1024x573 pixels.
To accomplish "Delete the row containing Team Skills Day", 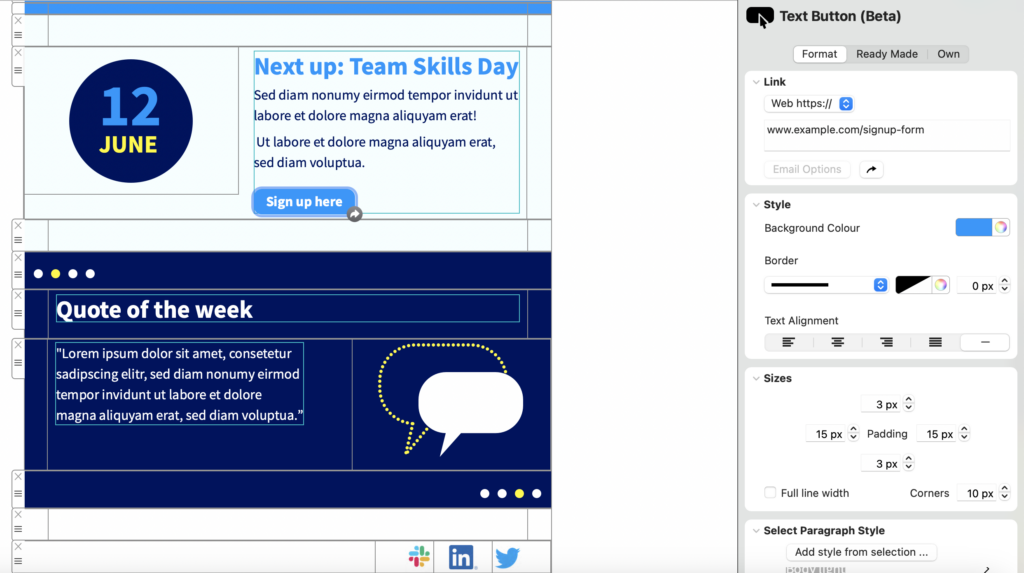I will [18, 53].
